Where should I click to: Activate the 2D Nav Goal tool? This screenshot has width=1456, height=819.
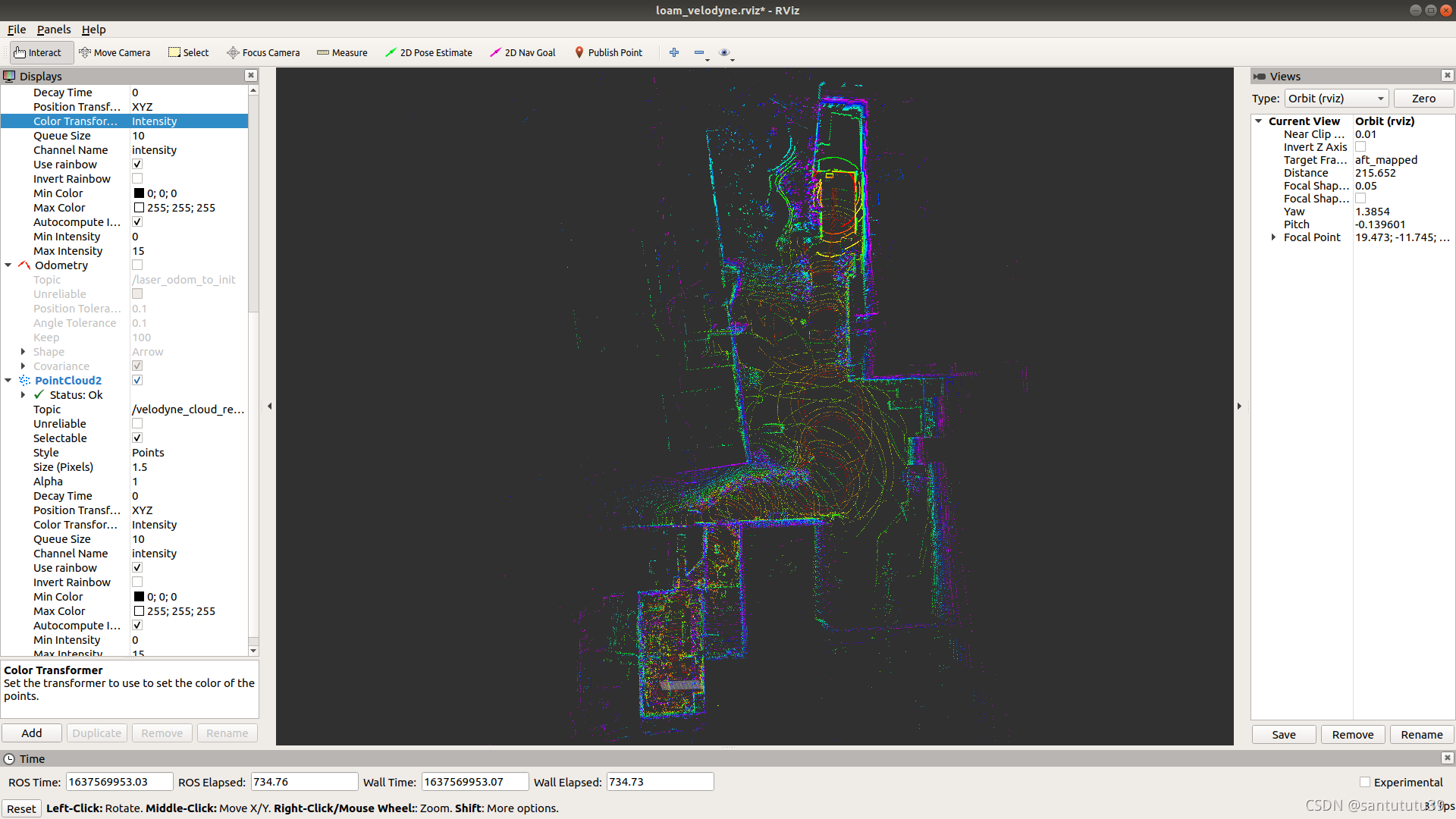pyautogui.click(x=522, y=52)
